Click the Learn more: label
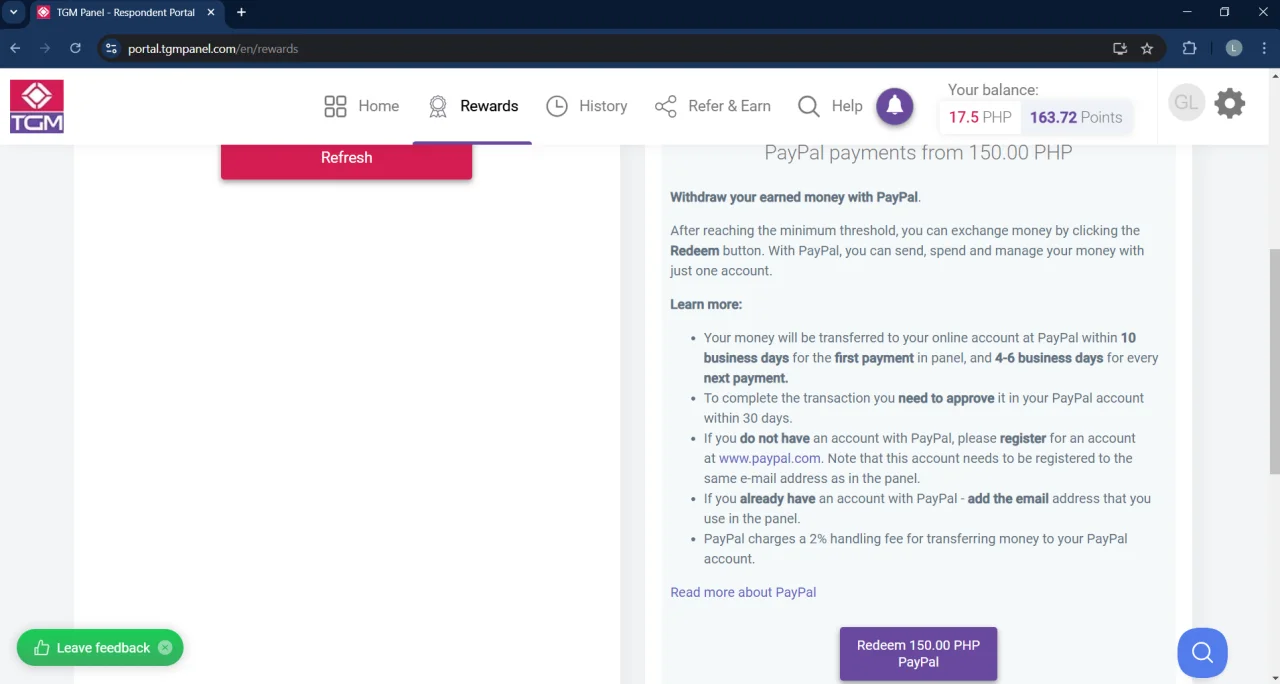The height and width of the screenshot is (684, 1280). [x=706, y=304]
